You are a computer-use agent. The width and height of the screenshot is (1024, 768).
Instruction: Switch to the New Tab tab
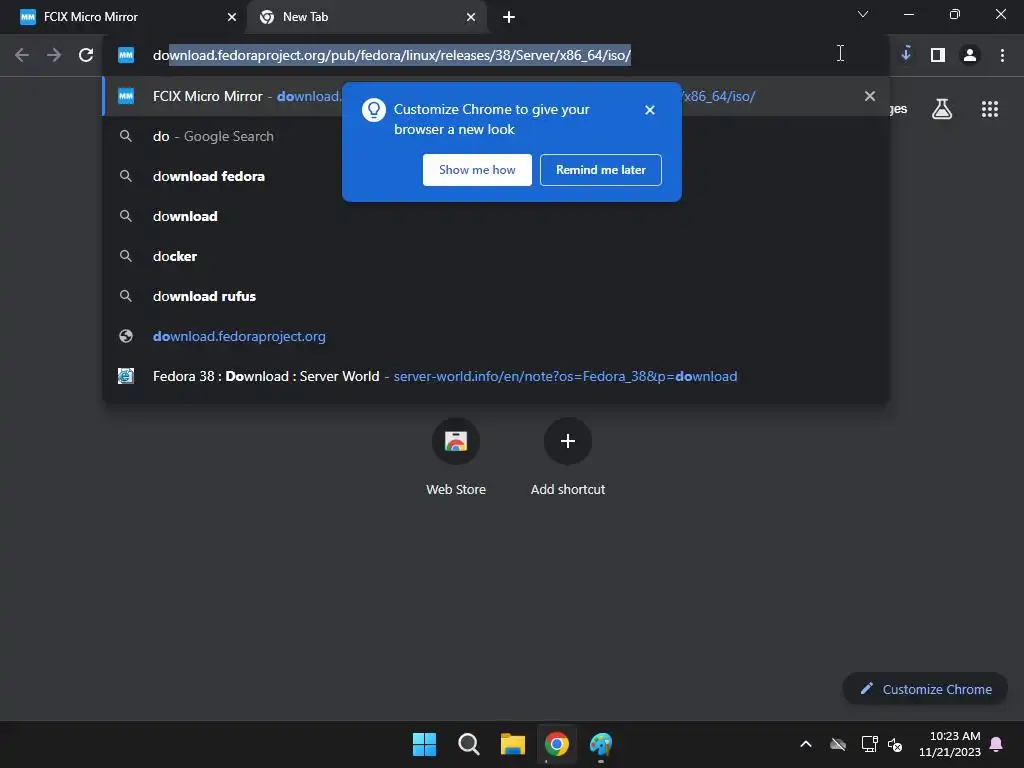[366, 17]
